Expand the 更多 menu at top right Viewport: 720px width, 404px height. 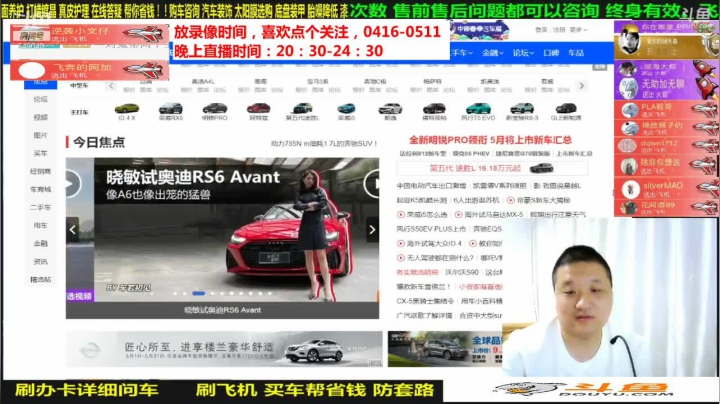(578, 30)
